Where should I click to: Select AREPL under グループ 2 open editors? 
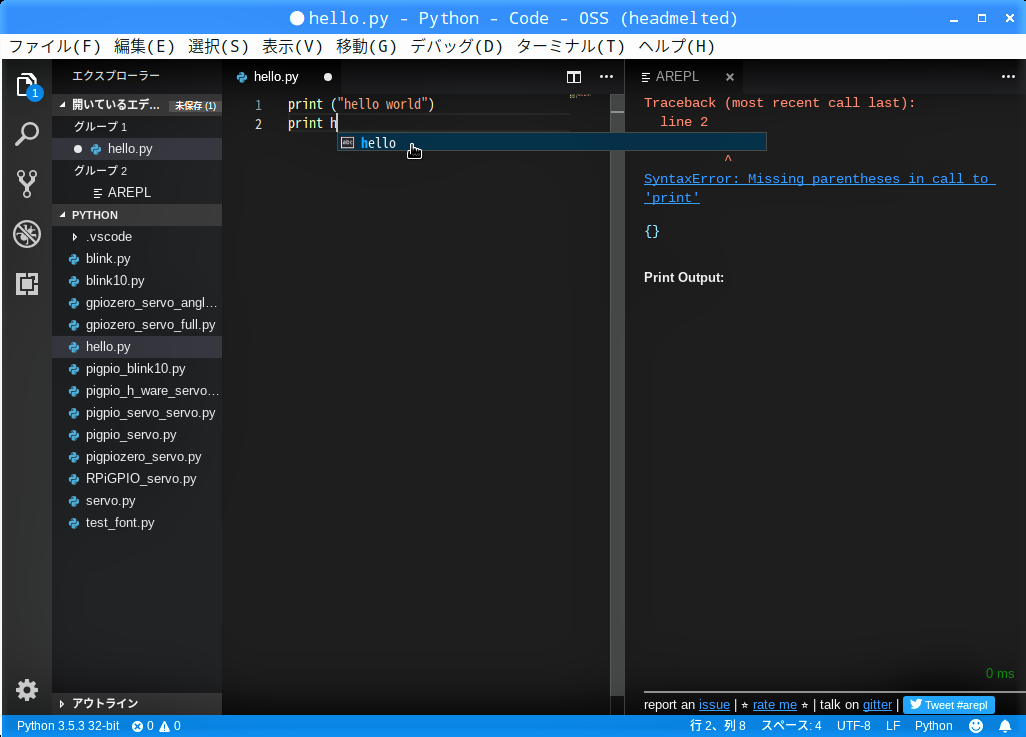pos(137,193)
